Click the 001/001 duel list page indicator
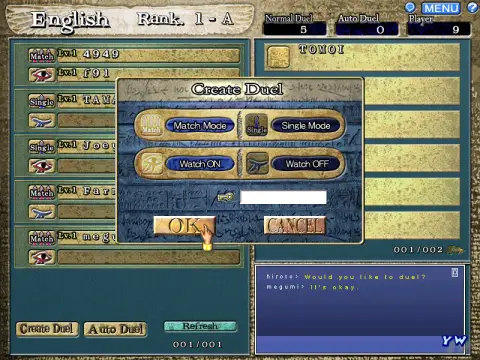 pos(197,344)
